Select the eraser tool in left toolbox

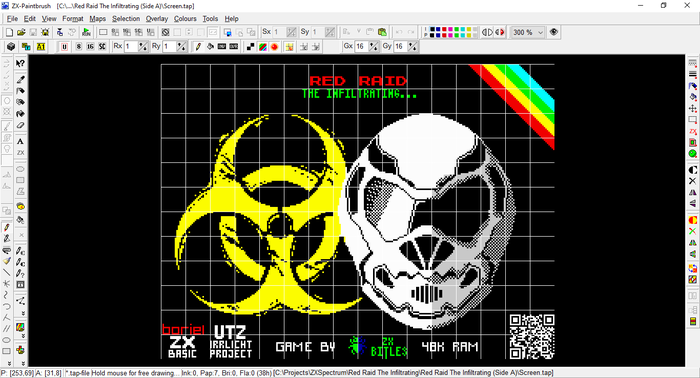coord(20,126)
